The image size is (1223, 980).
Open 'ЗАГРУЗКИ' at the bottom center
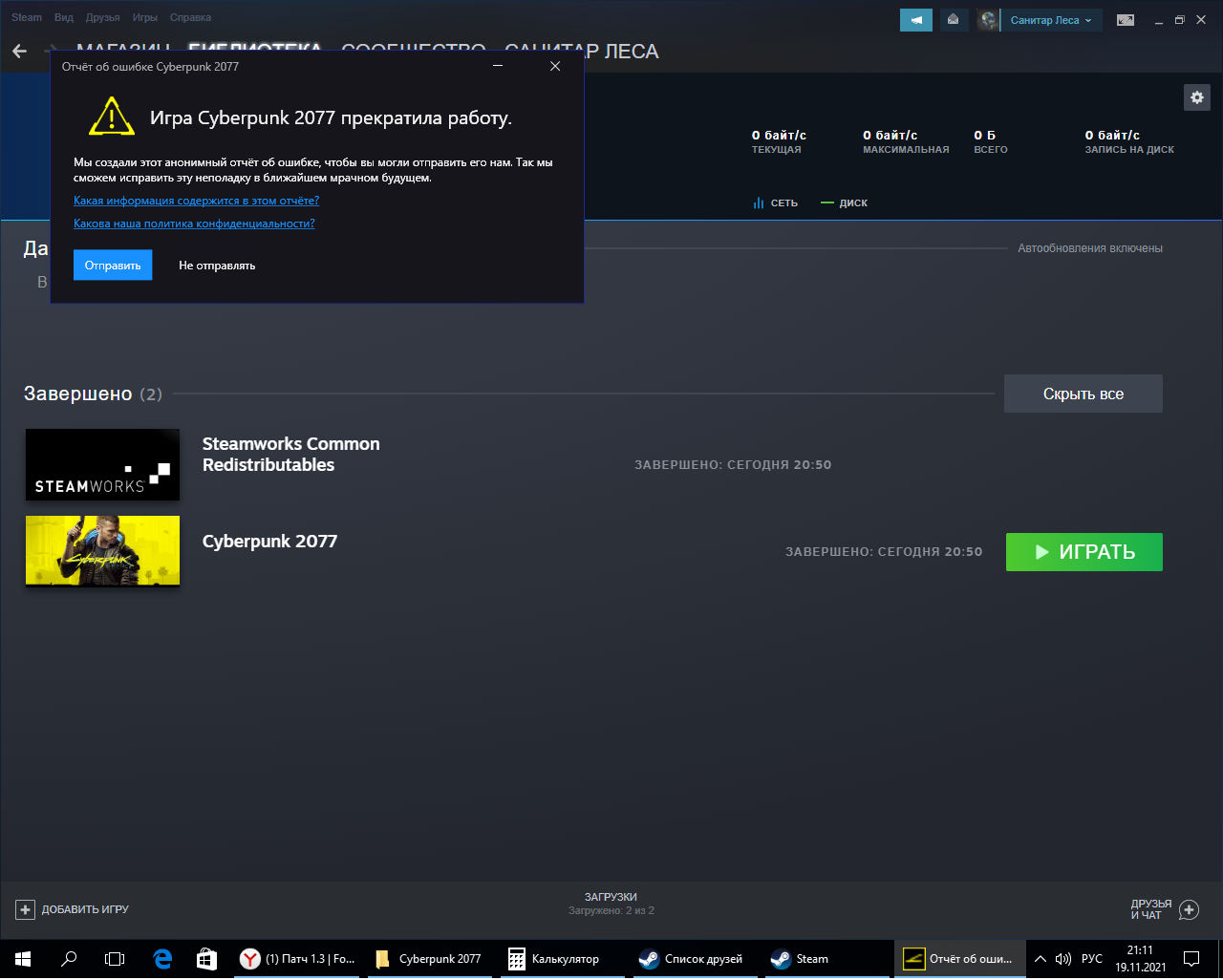click(x=611, y=897)
